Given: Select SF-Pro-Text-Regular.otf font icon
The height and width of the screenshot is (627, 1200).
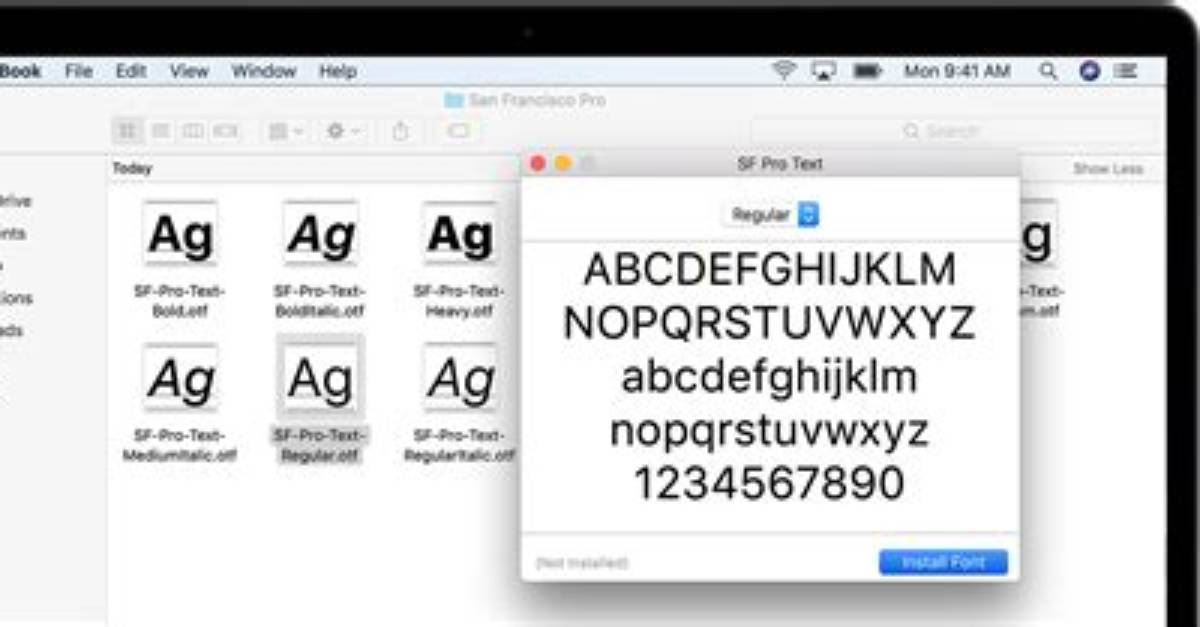Looking at the screenshot, I should point(320,378).
